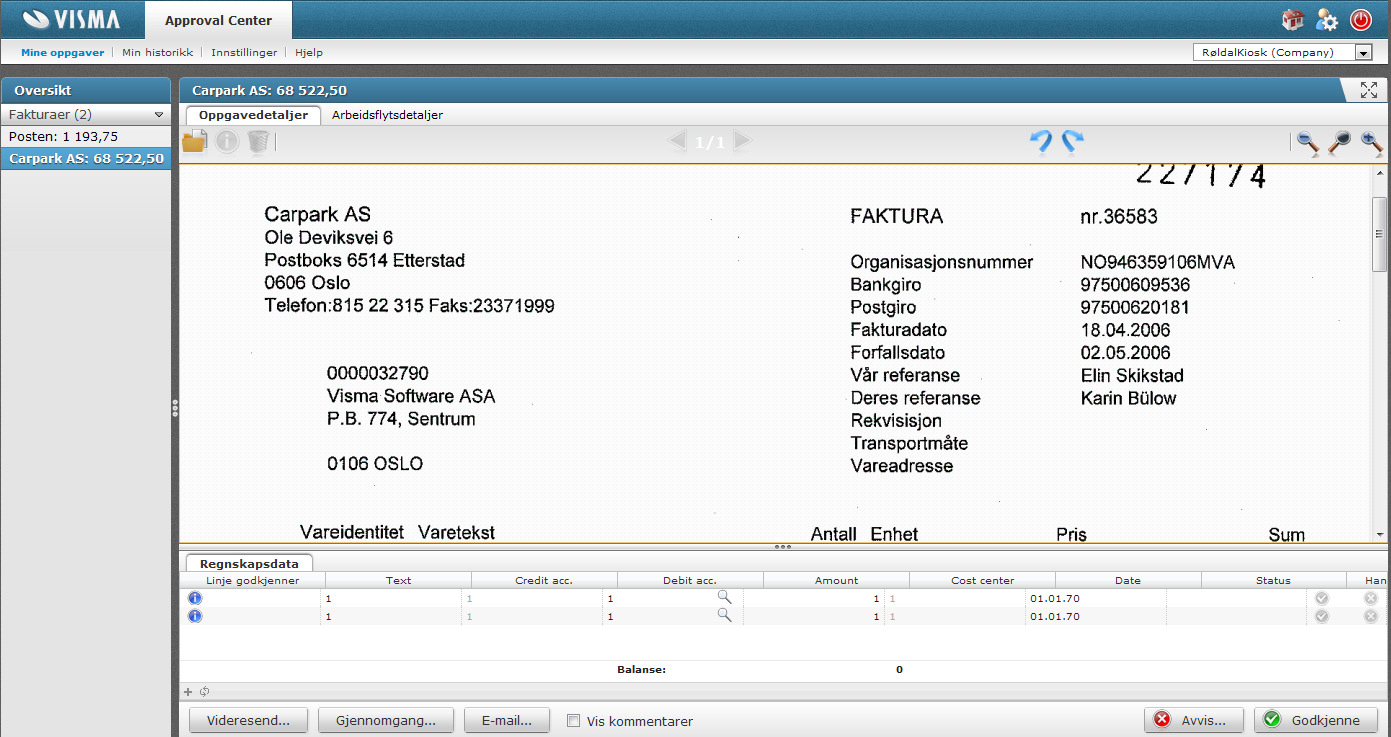Viewport: 1391px width, 737px height.
Task: Open Hjelp menu
Action: (x=309, y=52)
